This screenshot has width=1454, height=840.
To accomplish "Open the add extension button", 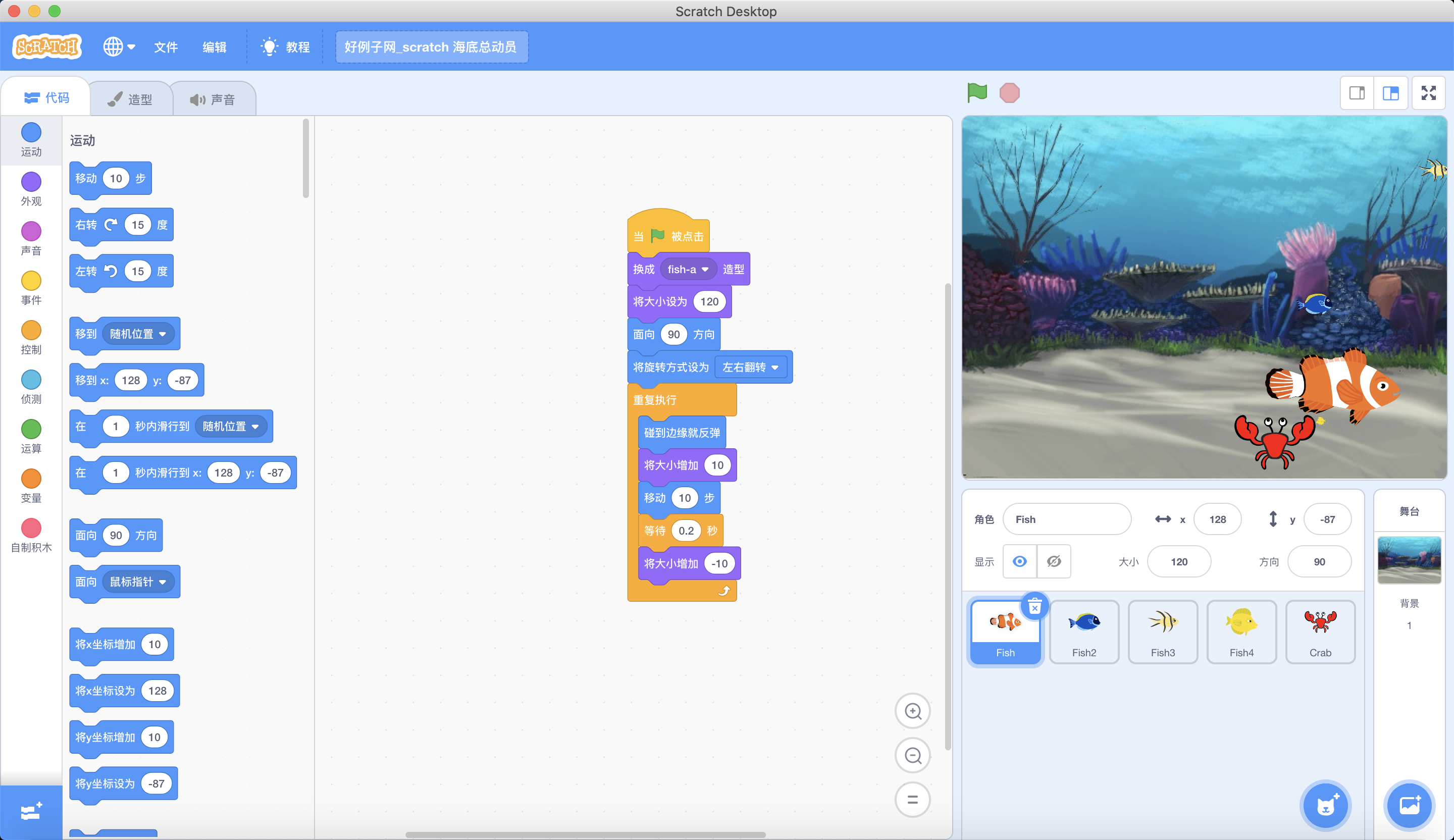I will tap(31, 812).
